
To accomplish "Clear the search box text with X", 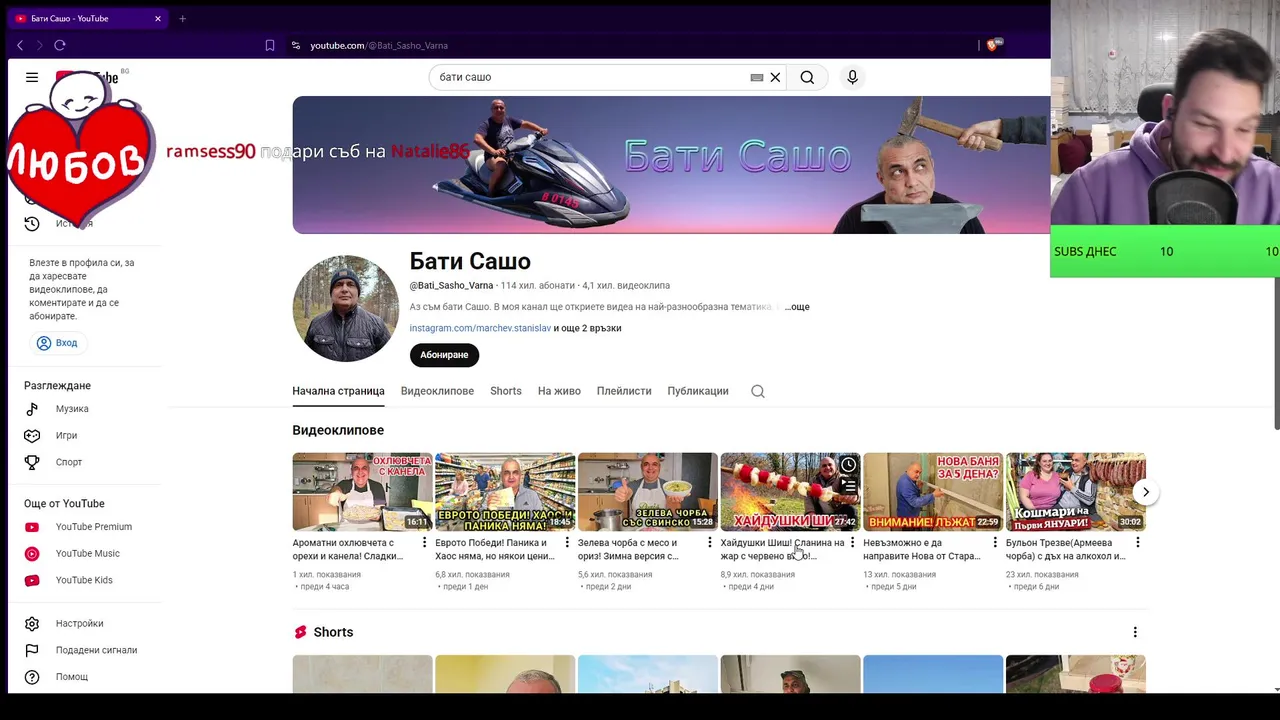I will (775, 77).
